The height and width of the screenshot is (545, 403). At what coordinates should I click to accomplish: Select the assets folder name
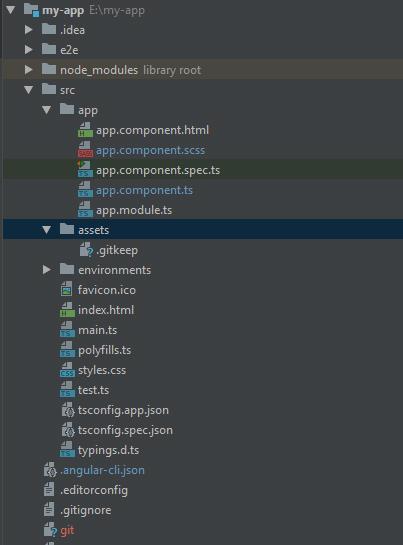click(x=93, y=230)
